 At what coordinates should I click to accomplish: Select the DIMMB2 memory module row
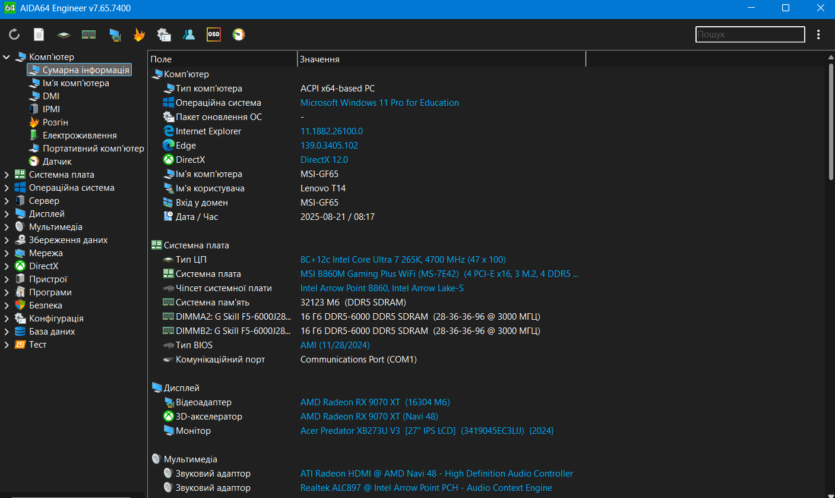(x=367, y=331)
